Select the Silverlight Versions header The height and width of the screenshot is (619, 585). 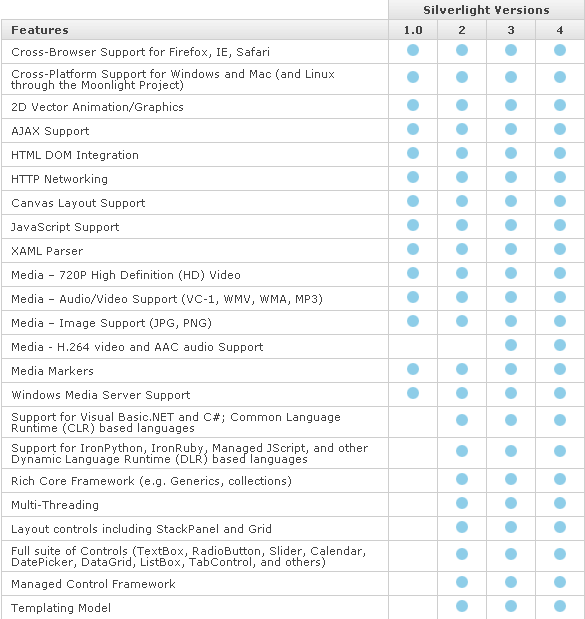[x=486, y=10]
